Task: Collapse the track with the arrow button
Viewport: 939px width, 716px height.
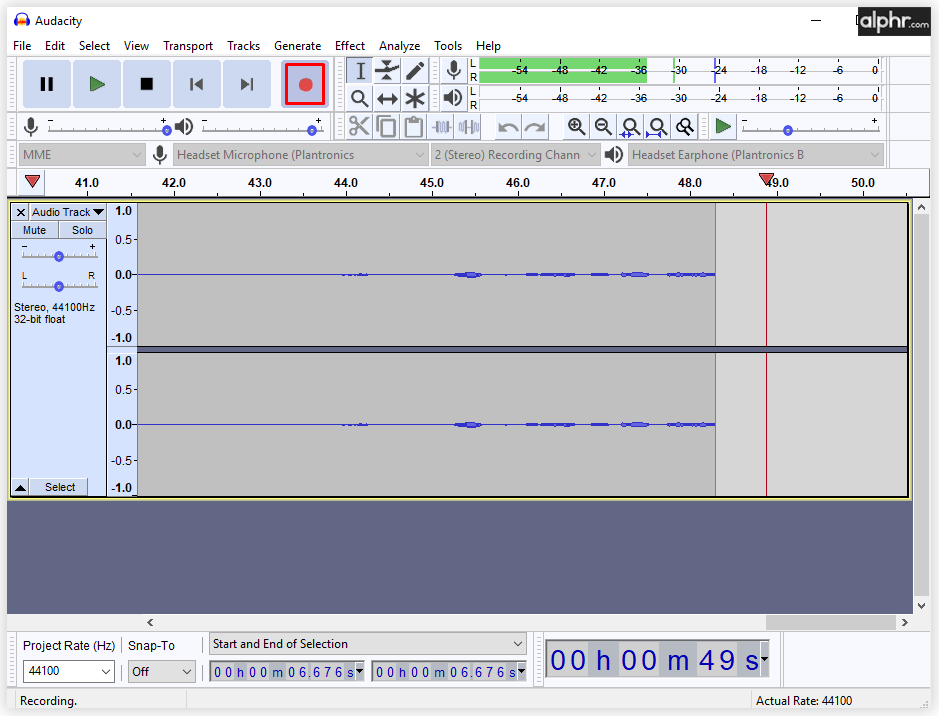Action: click(x=20, y=487)
